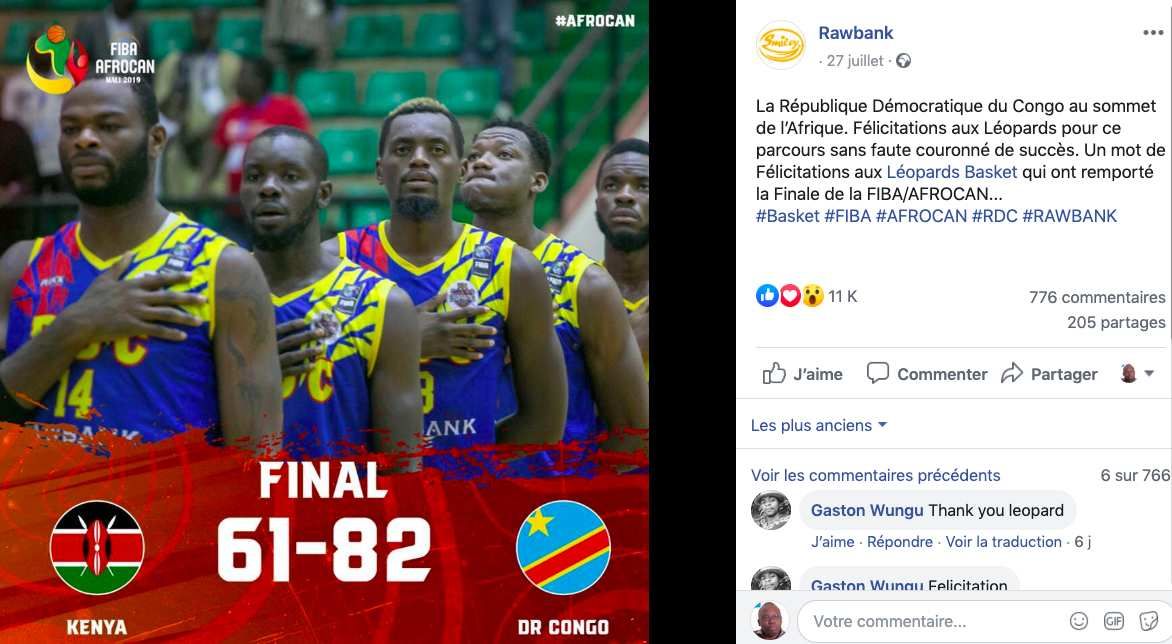Click the red heart reaction icon
This screenshot has width=1172, height=644.
(790, 296)
